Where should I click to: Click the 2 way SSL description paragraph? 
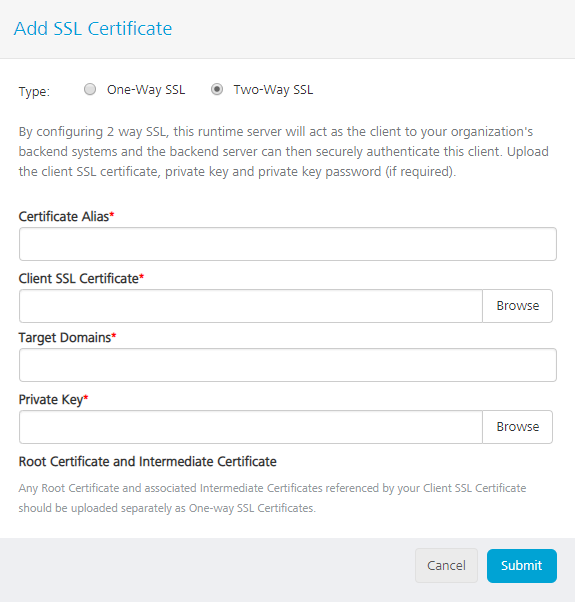tap(284, 152)
